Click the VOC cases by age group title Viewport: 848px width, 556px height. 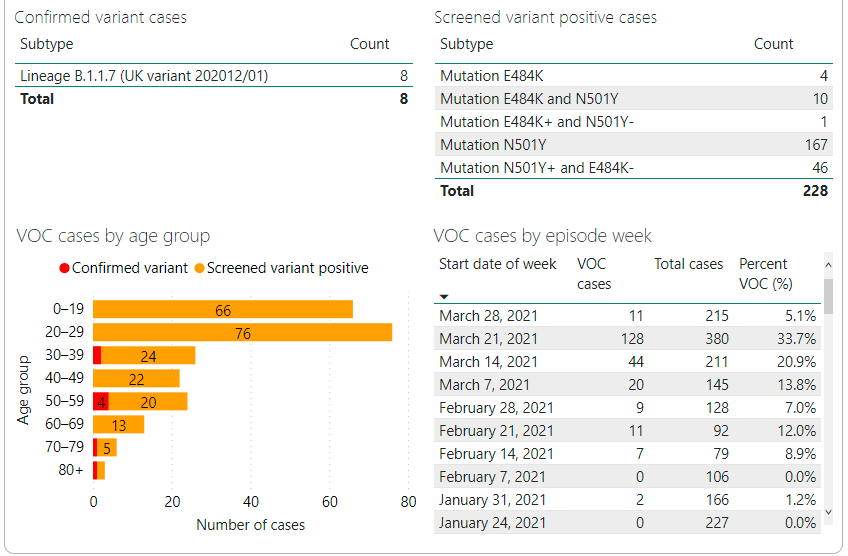pos(113,236)
